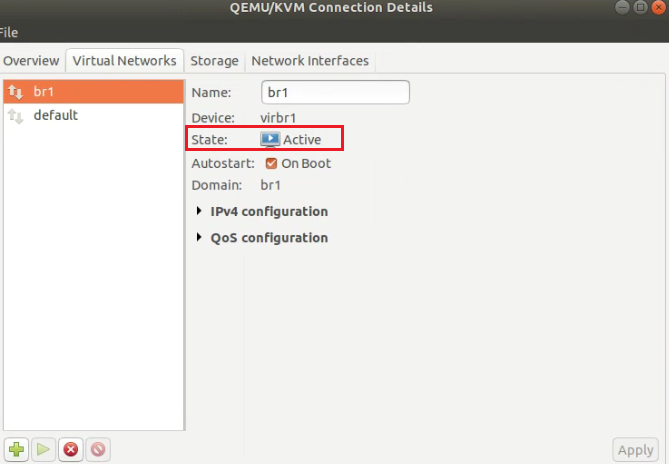Screen dimensions: 669x464
Task: Click the arrows icon beside default network
Action: pos(15,116)
